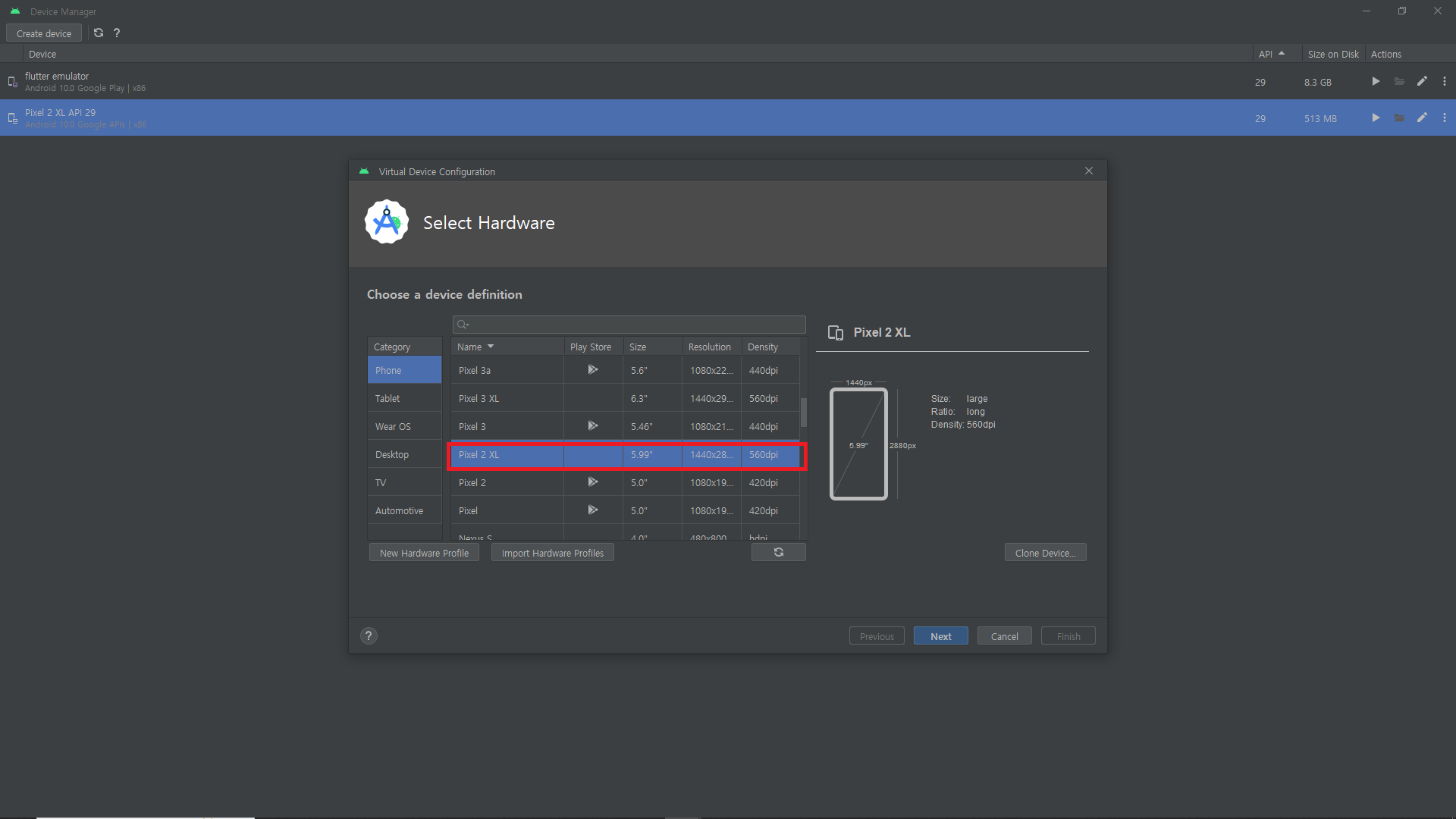Go to the Next step
This screenshot has height=819, width=1456.
tap(941, 636)
